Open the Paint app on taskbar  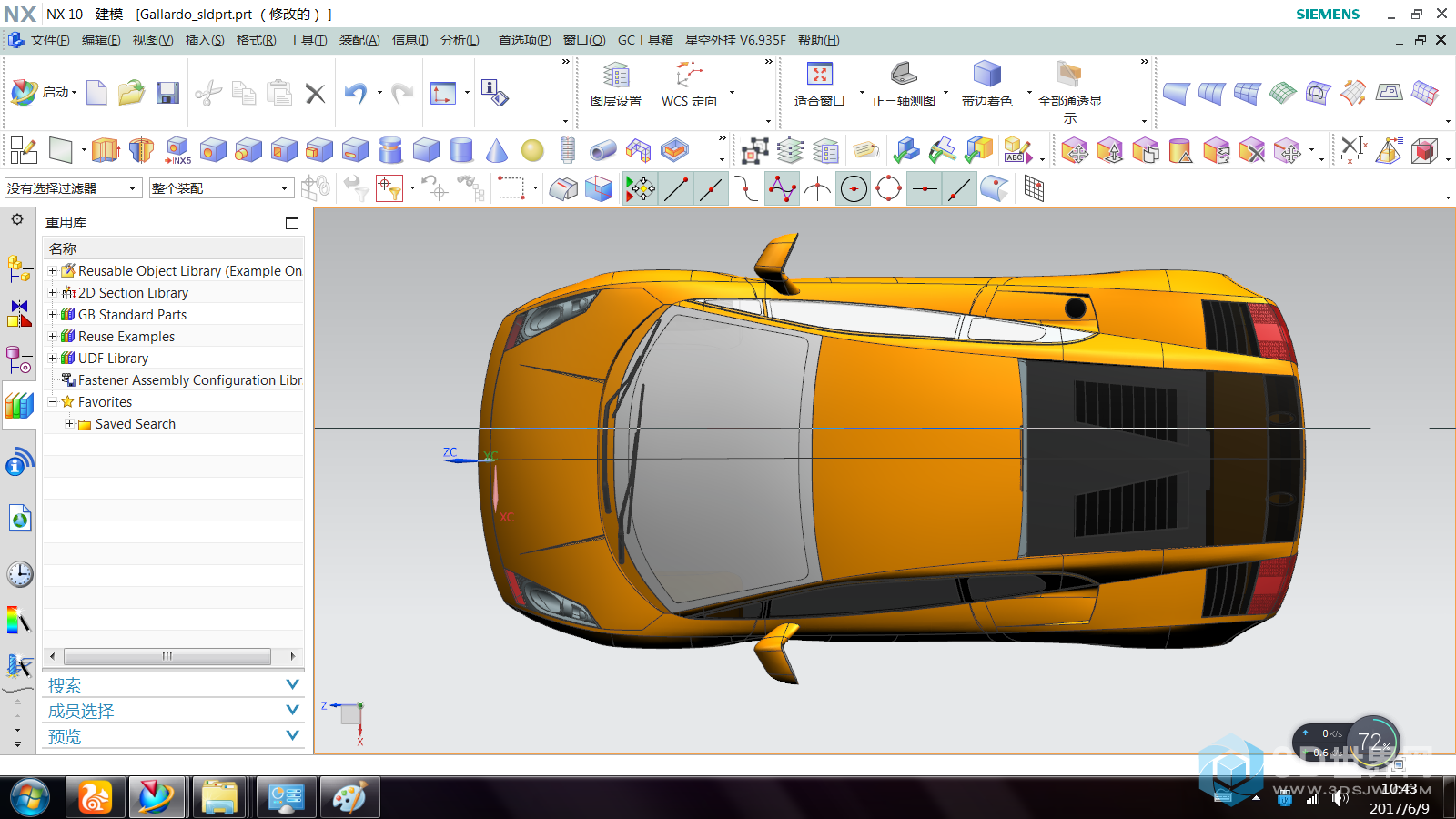pos(349,798)
